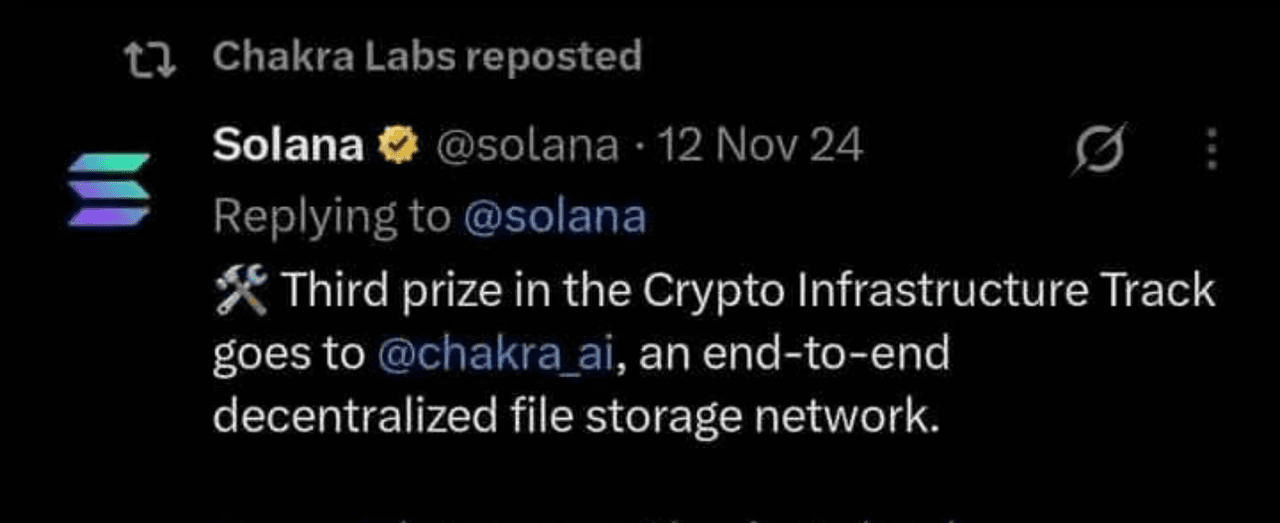Click the word "reposted" in the header

tap(553, 57)
